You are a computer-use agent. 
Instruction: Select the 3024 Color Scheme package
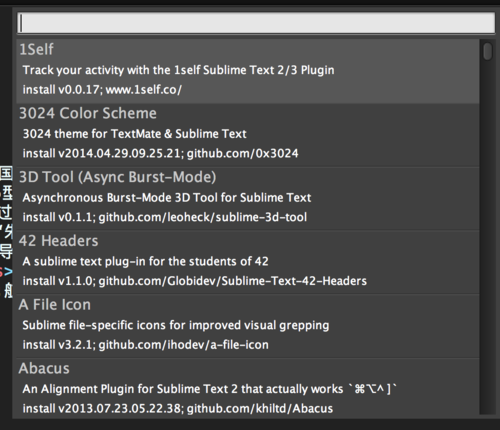click(x=248, y=135)
